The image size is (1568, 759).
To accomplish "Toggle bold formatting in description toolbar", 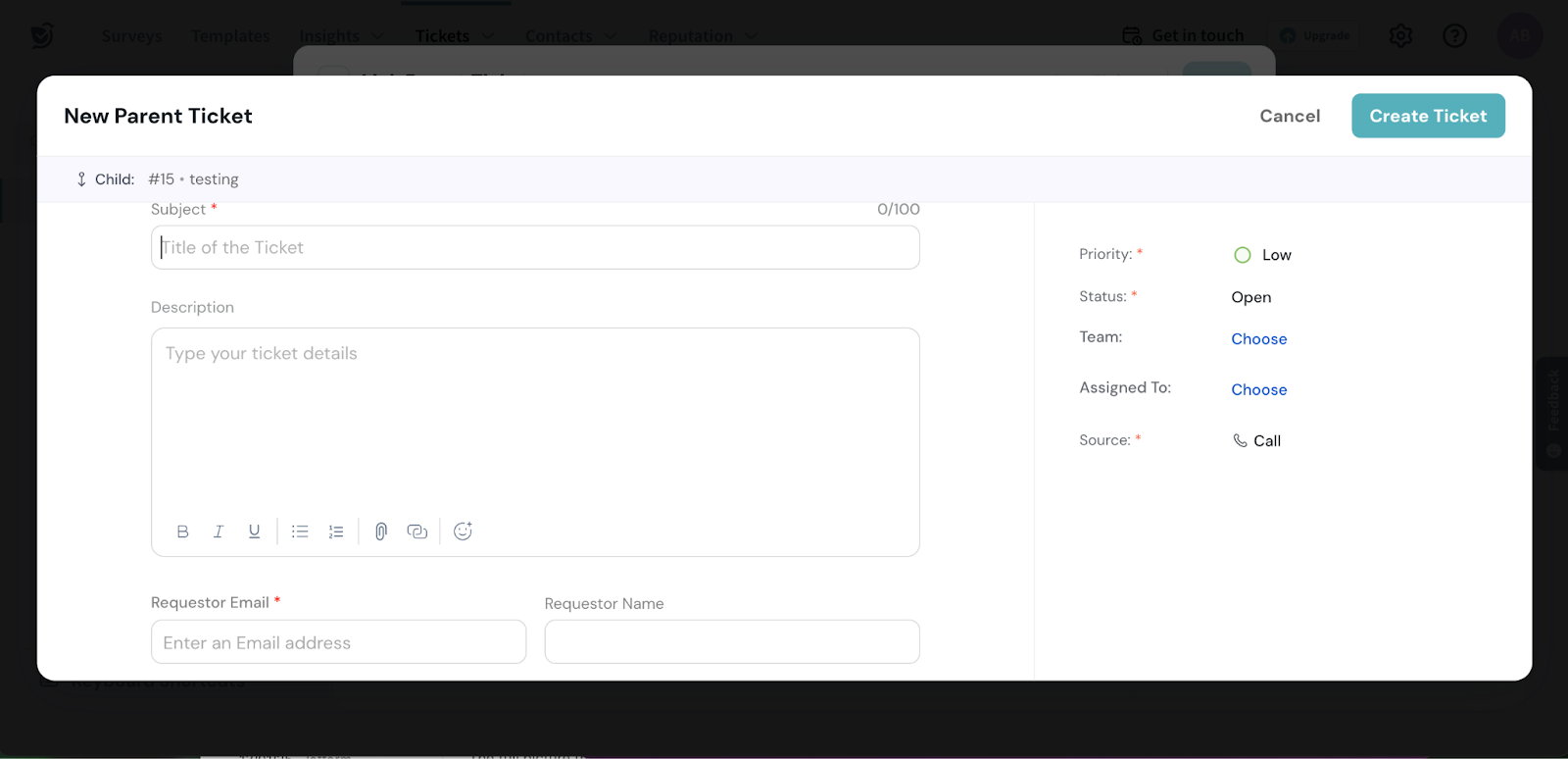I will click(182, 531).
